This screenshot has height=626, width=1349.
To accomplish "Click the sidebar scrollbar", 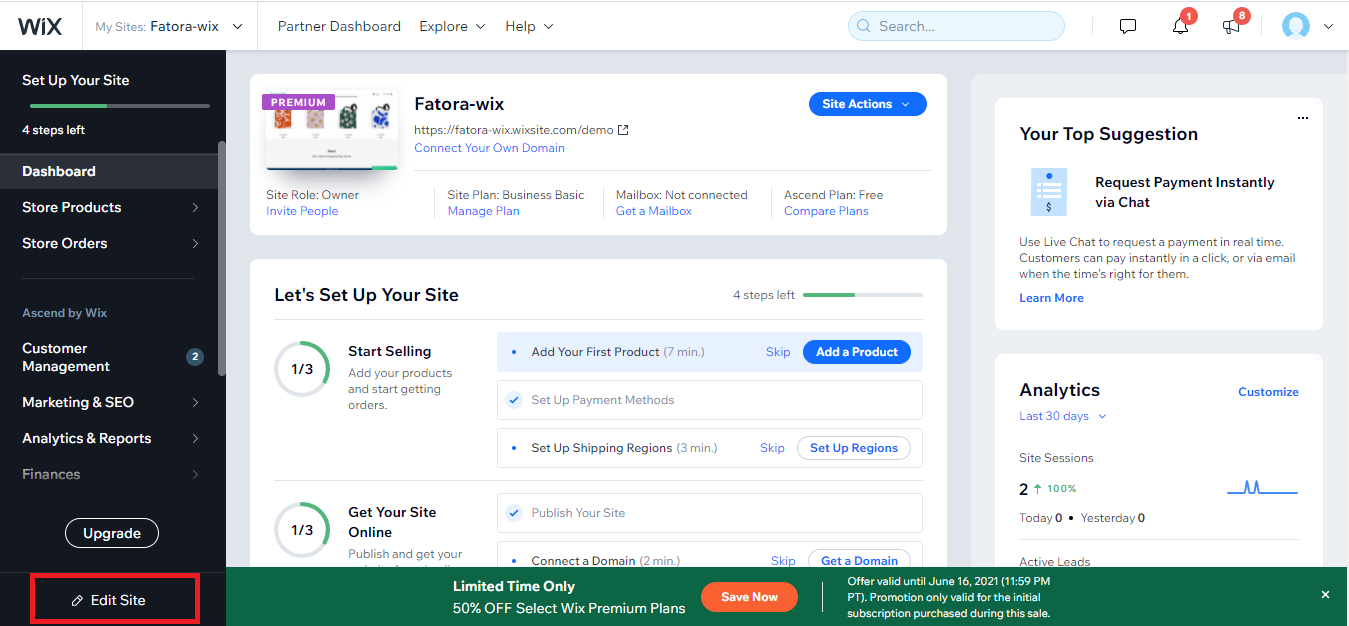I will point(222,258).
